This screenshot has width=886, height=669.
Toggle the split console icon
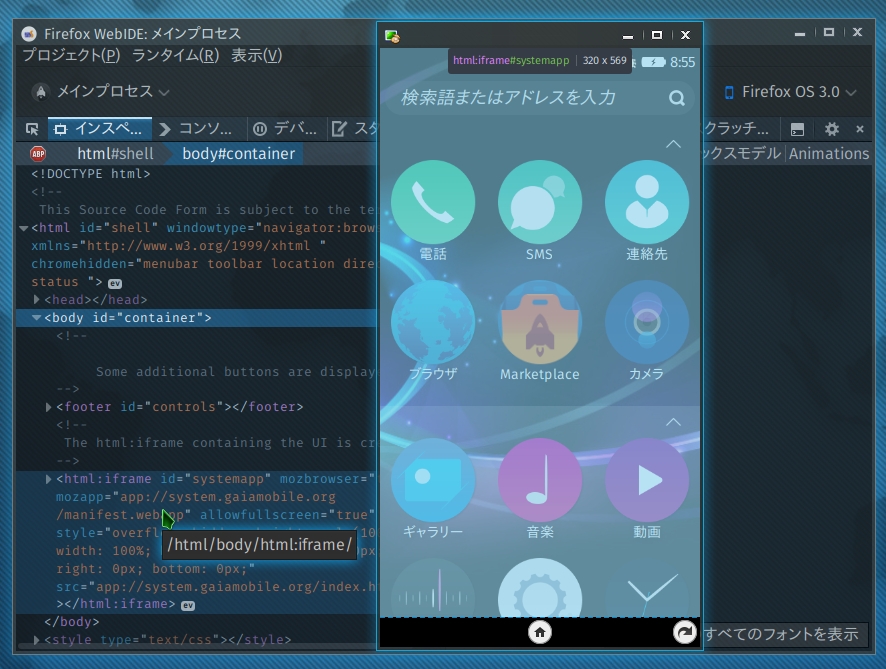[797, 129]
